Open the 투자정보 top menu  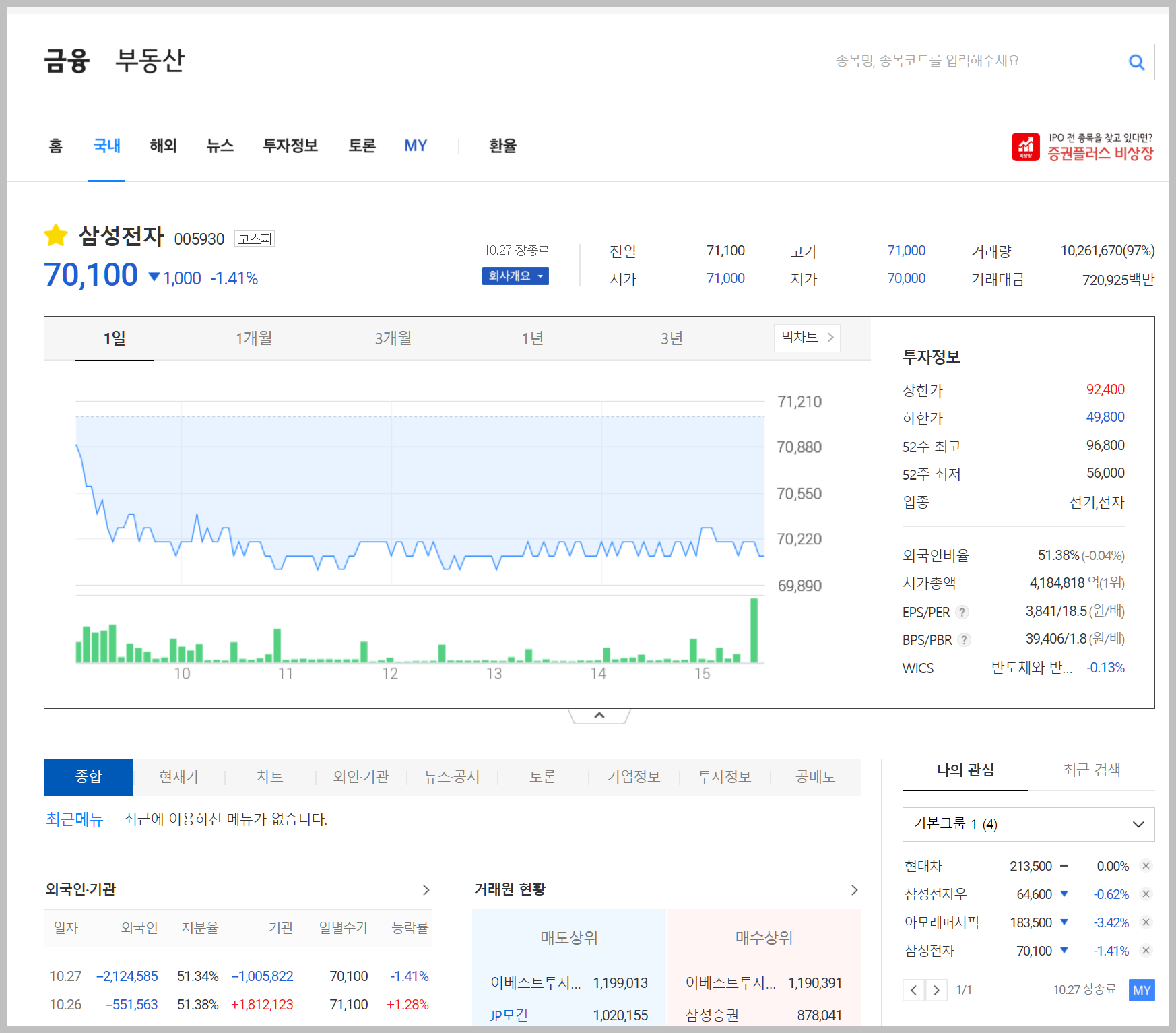point(290,146)
